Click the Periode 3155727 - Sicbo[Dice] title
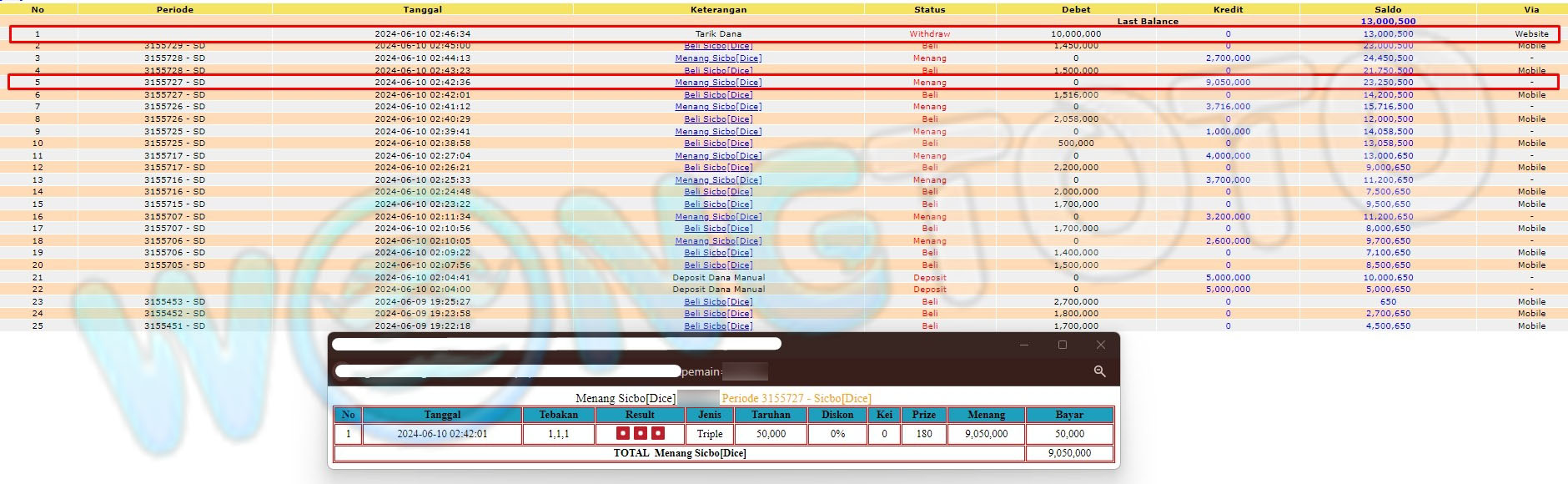 point(796,398)
